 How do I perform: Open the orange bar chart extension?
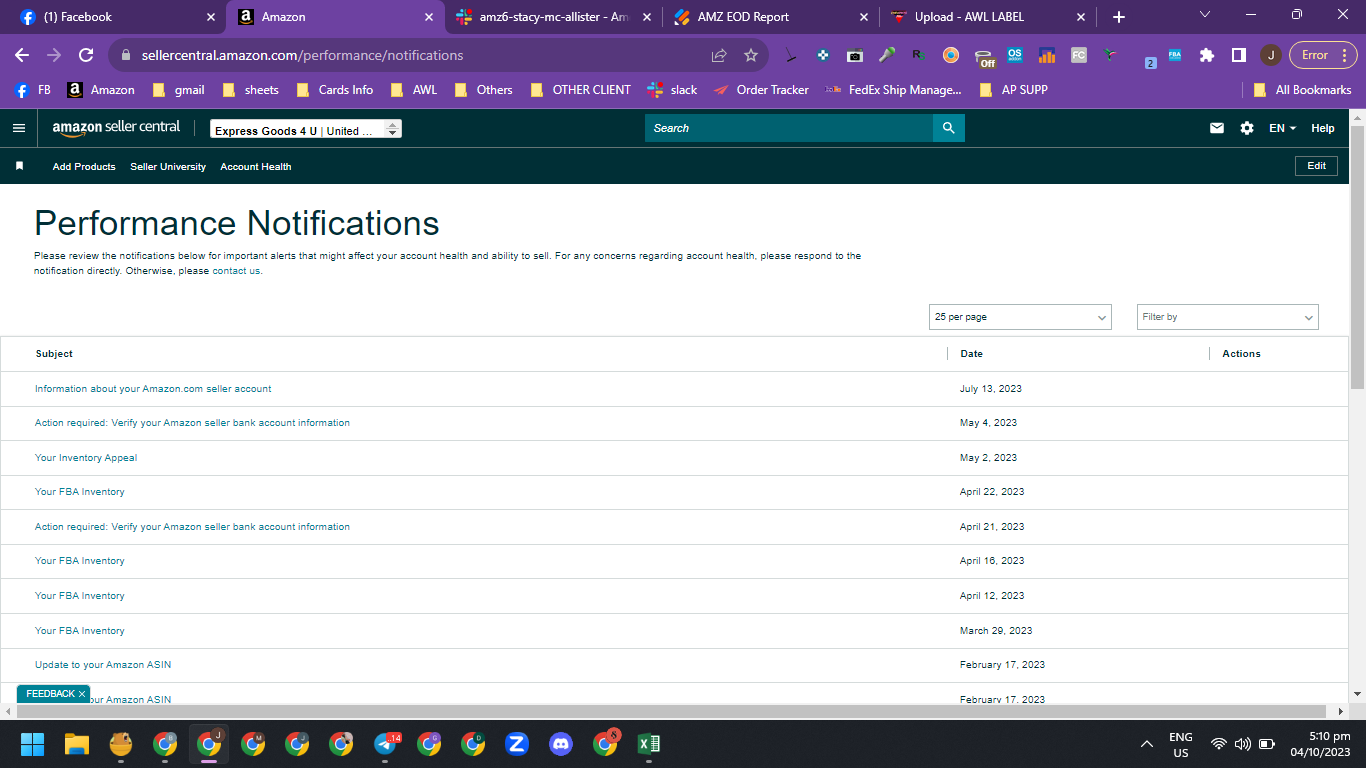click(x=1047, y=55)
